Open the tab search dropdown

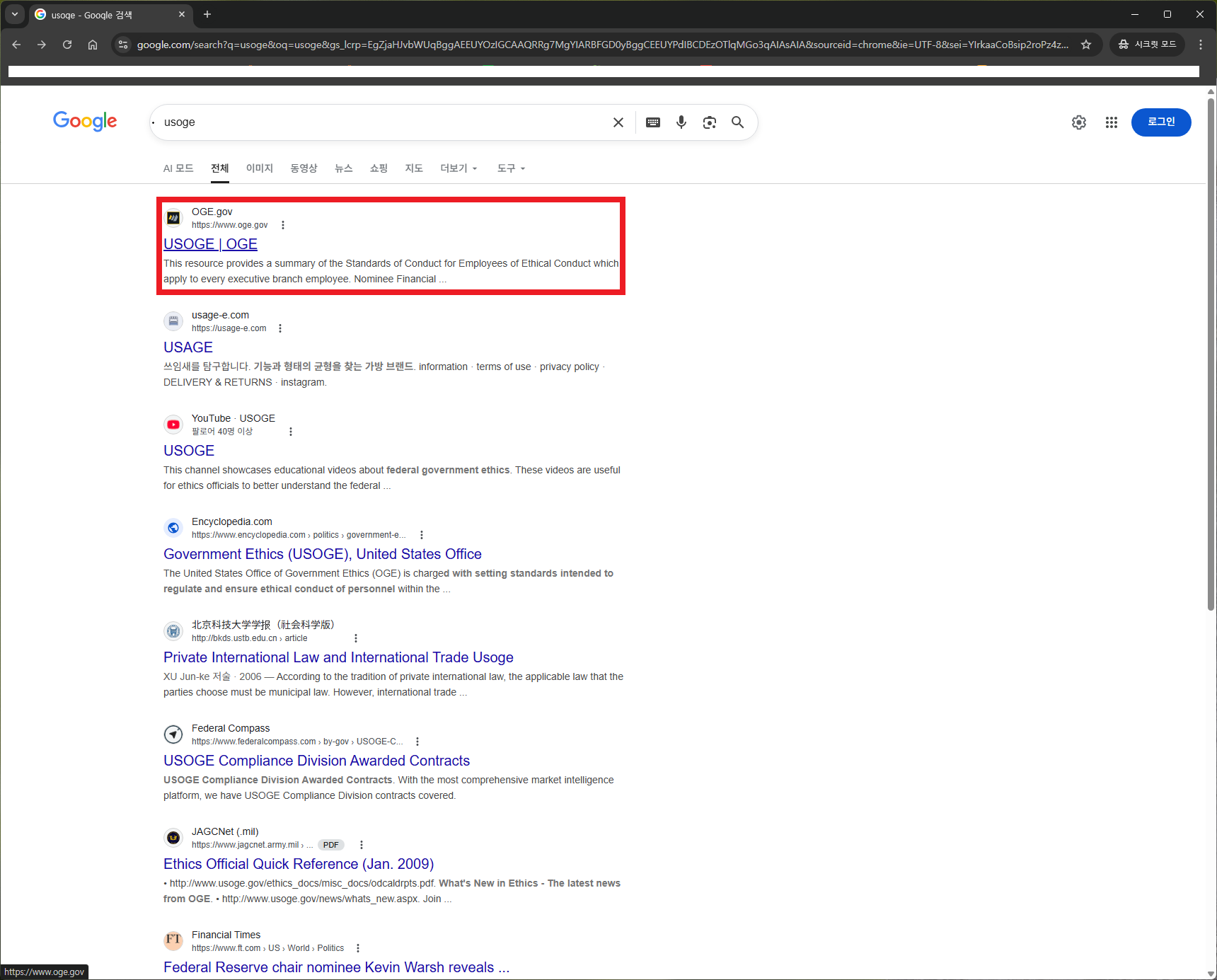tap(15, 14)
